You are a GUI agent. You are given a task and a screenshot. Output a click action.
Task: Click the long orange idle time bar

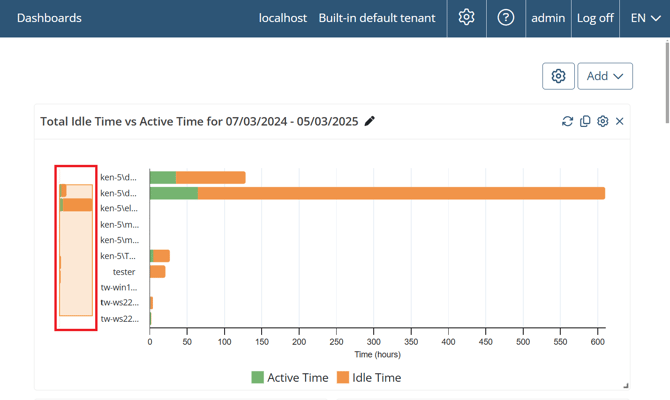(400, 193)
